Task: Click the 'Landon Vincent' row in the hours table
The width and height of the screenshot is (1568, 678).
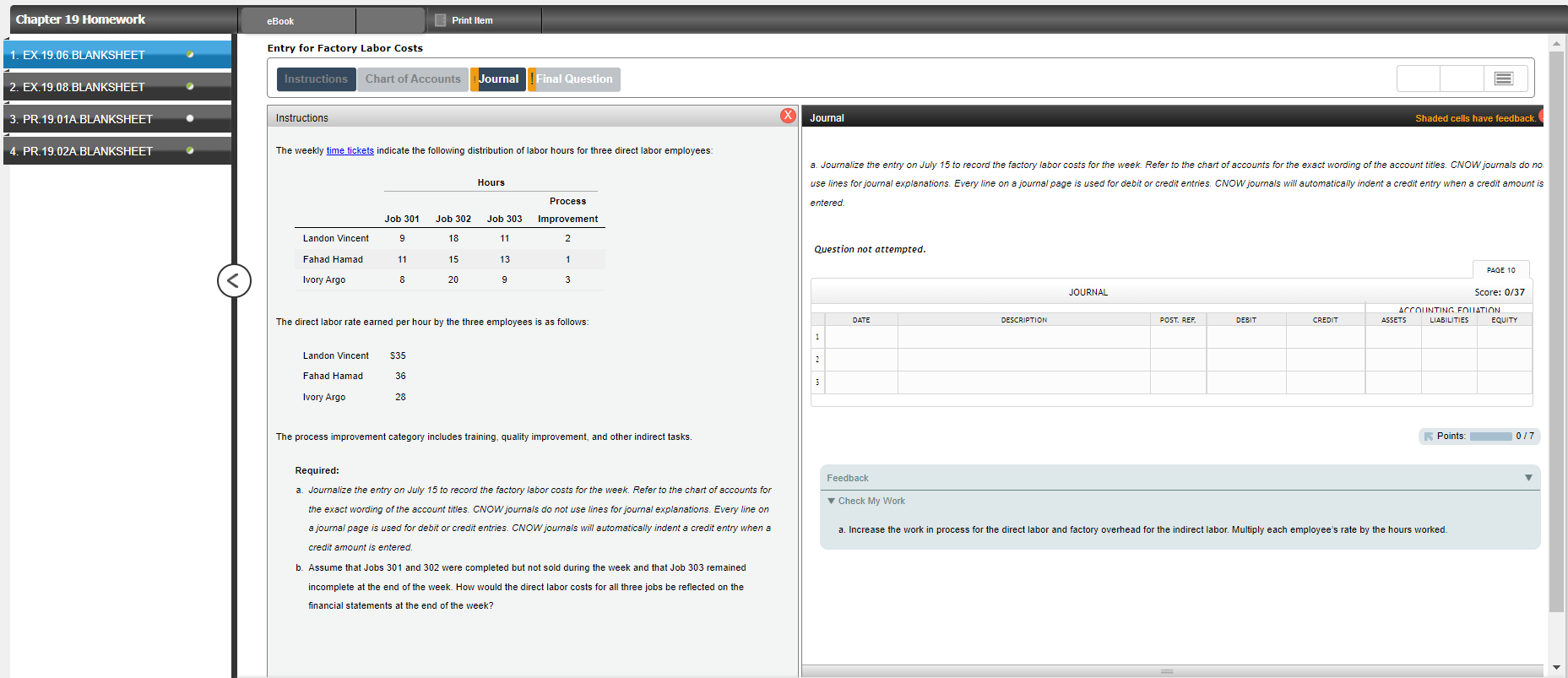Action: click(450, 239)
